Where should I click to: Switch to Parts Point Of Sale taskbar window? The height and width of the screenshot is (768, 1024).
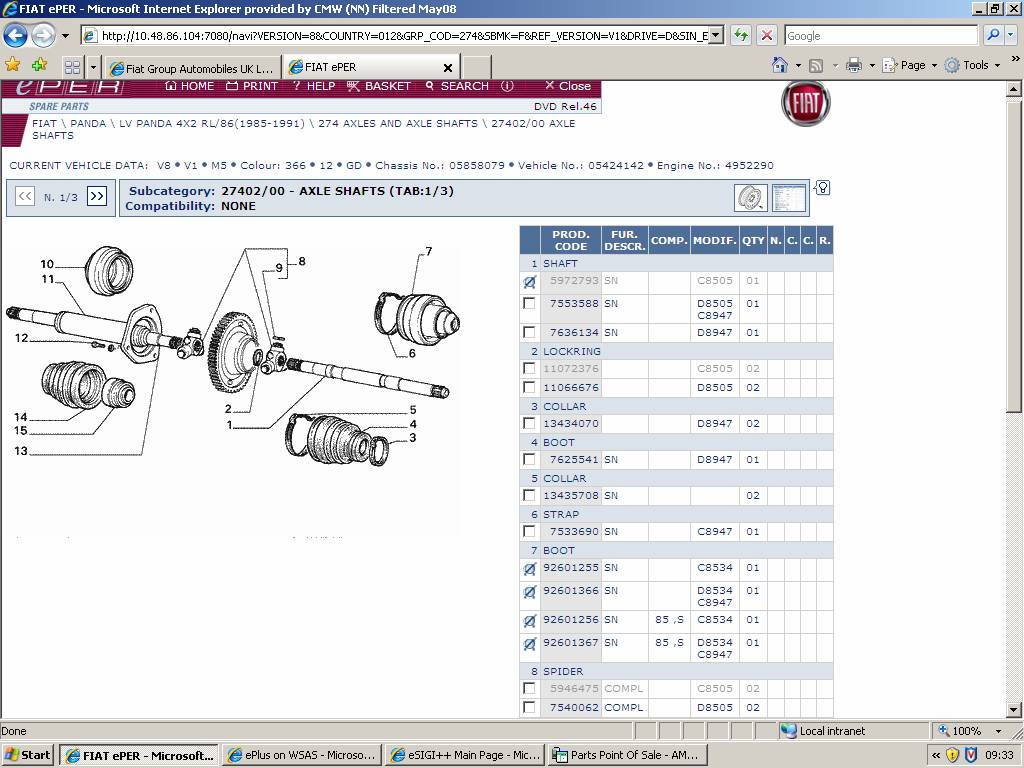click(x=626, y=755)
